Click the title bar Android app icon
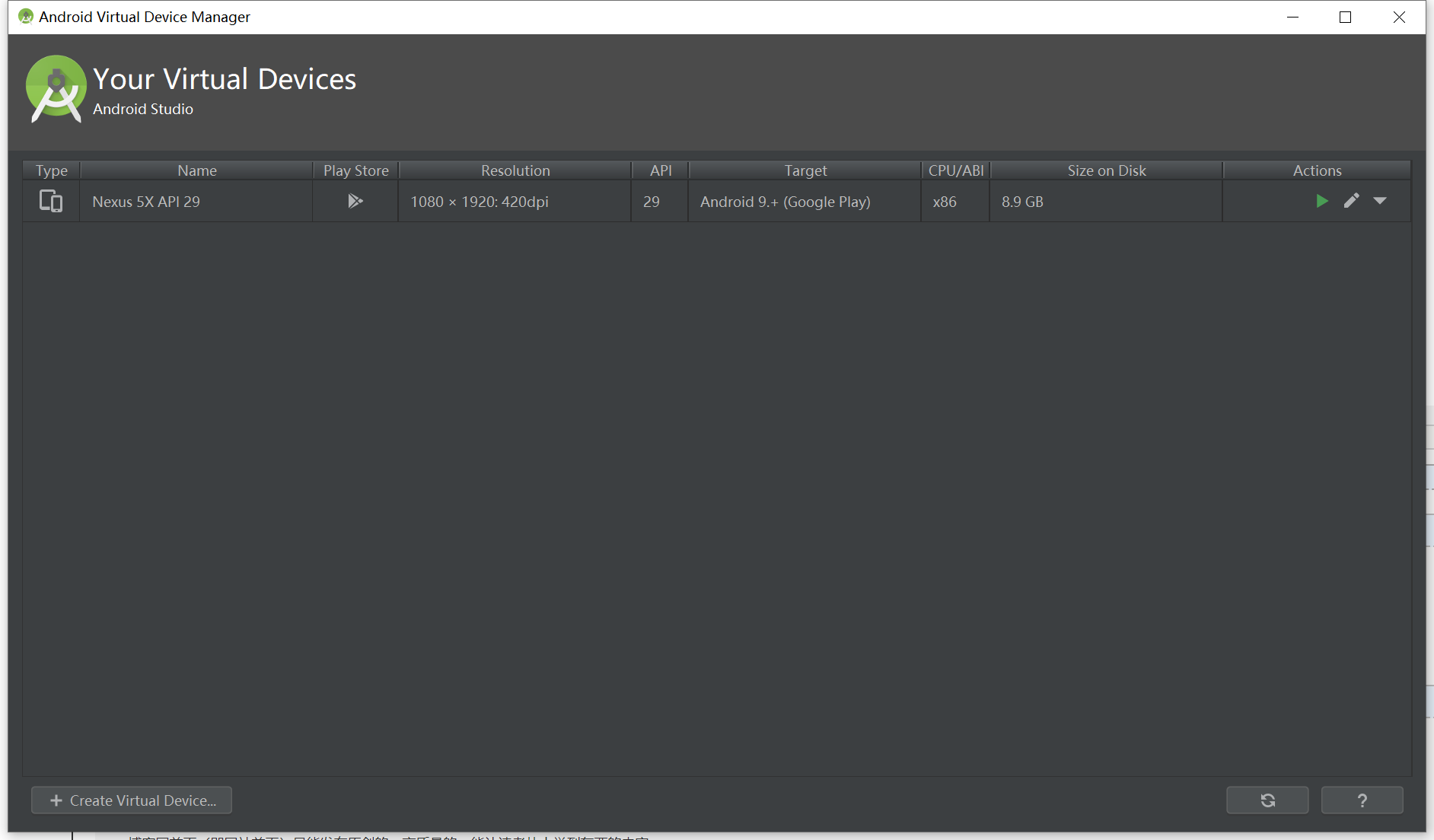Screen dimensions: 1434x840 click(26, 17)
